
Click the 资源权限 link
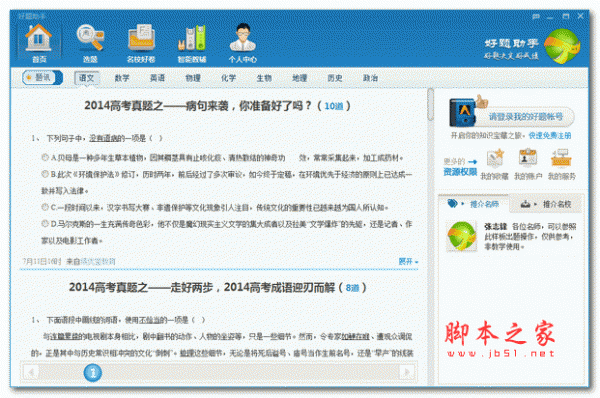coord(460,172)
